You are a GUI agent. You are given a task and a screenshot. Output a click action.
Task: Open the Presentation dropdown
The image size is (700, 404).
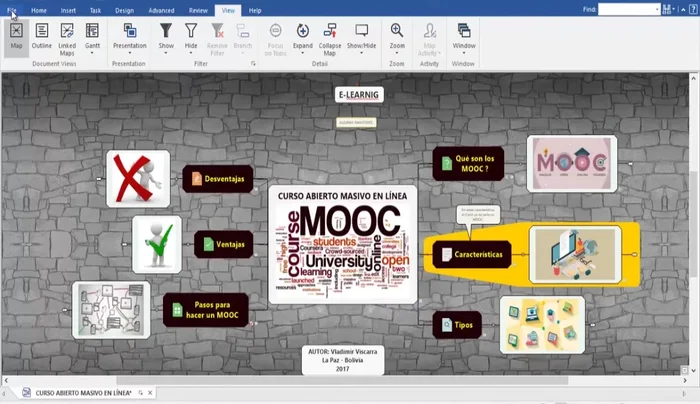pos(129,46)
